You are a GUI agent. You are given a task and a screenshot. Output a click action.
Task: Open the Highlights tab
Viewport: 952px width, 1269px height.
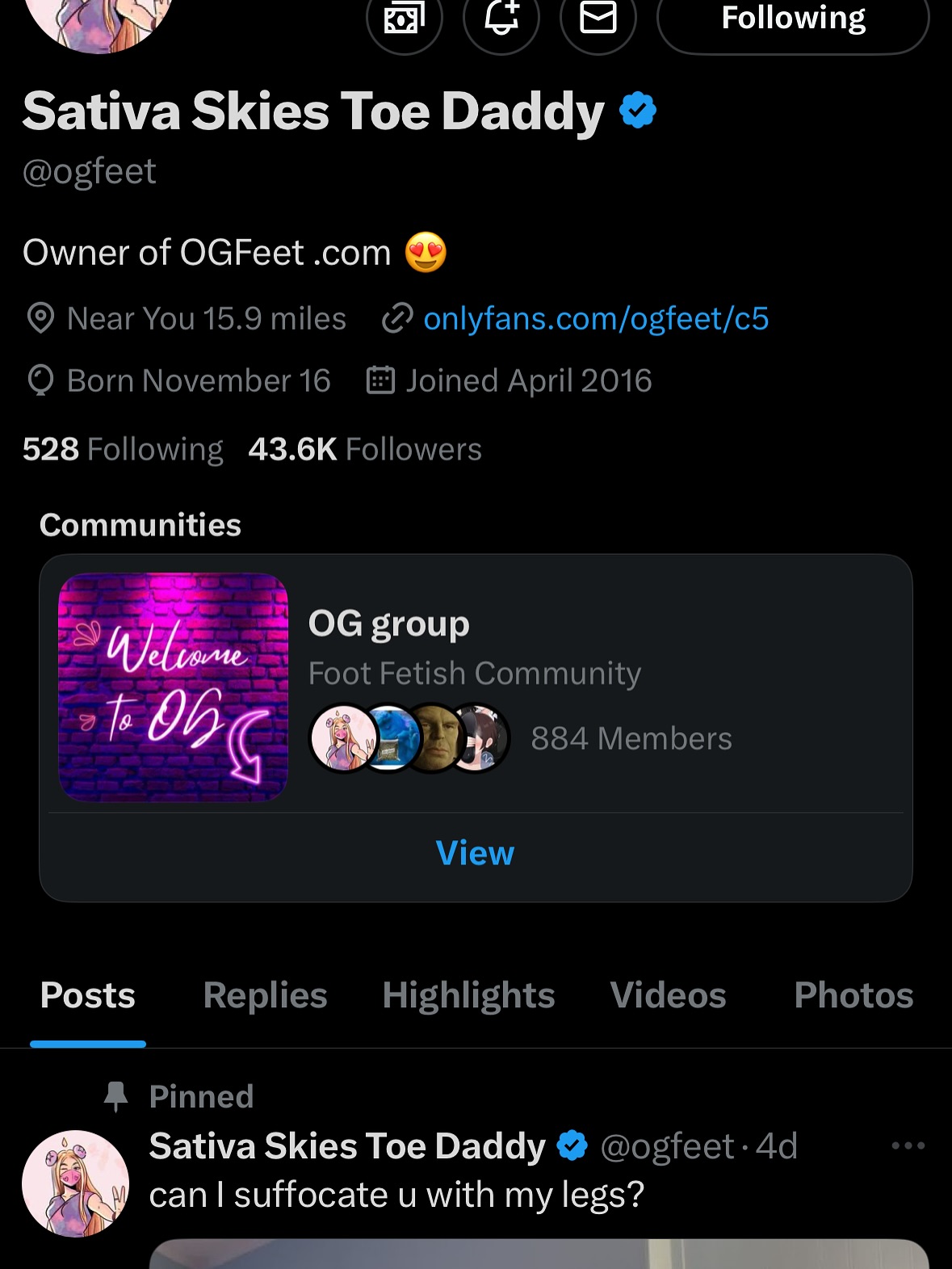point(468,995)
